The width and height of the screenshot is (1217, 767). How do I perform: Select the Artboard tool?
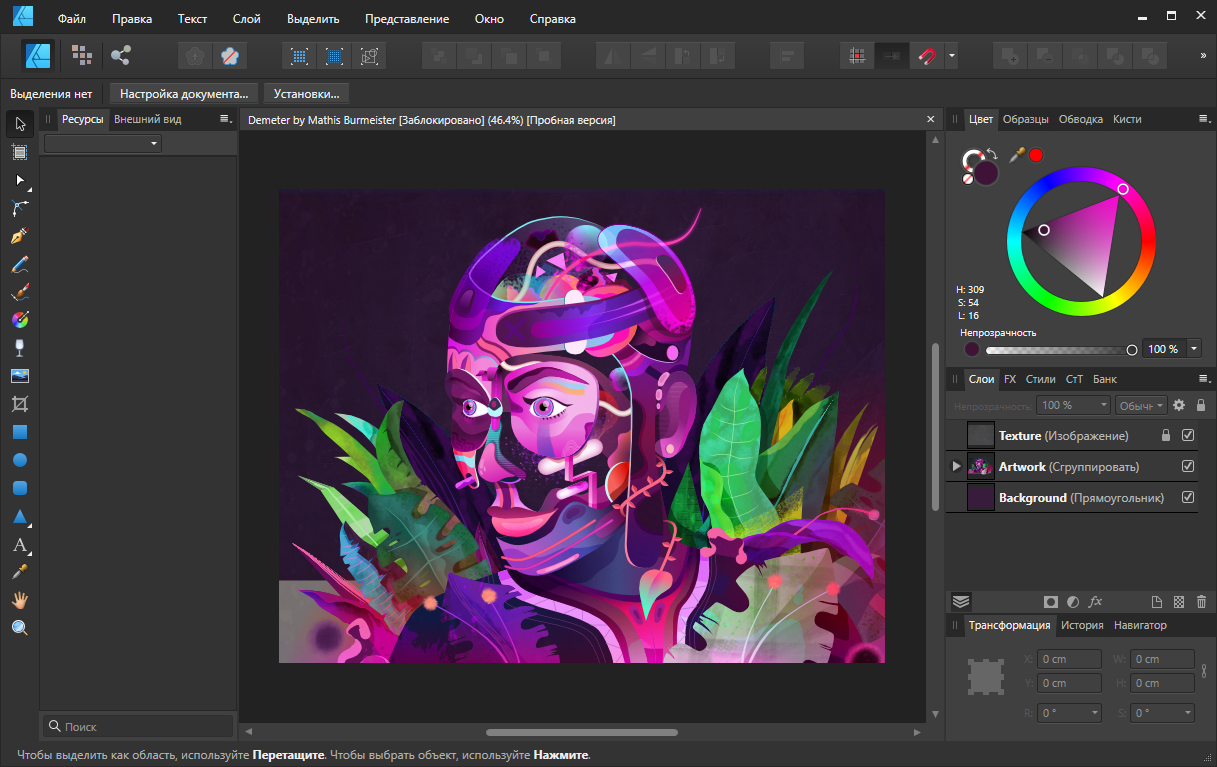coord(20,152)
